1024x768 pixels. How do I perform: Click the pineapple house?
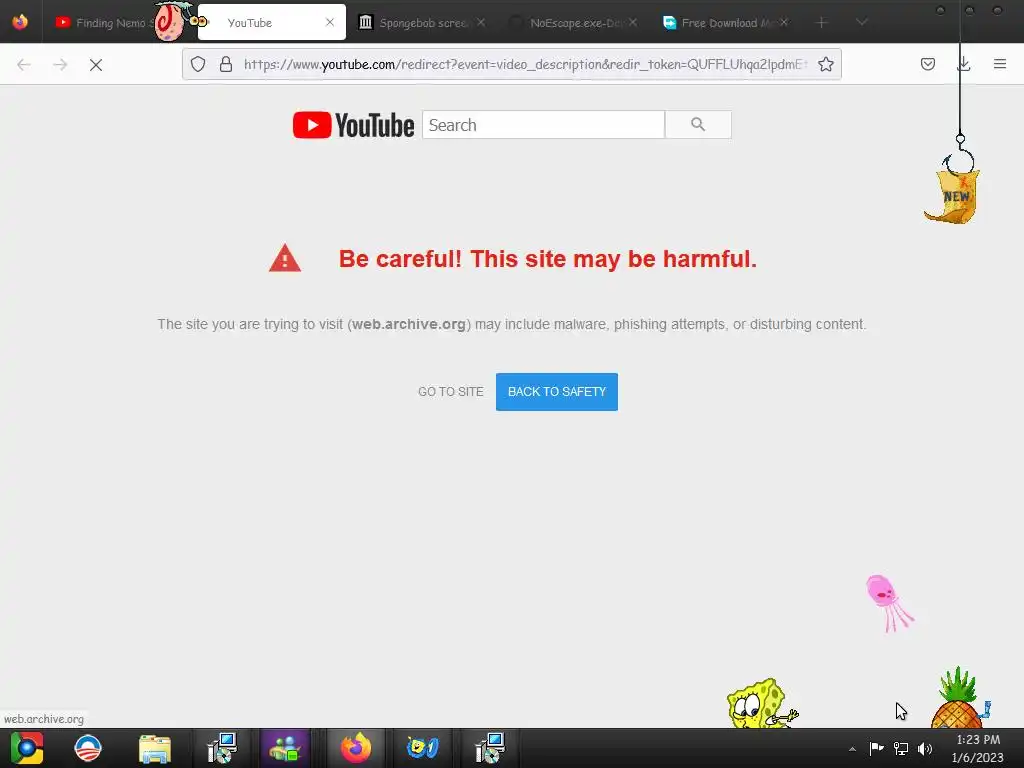958,699
